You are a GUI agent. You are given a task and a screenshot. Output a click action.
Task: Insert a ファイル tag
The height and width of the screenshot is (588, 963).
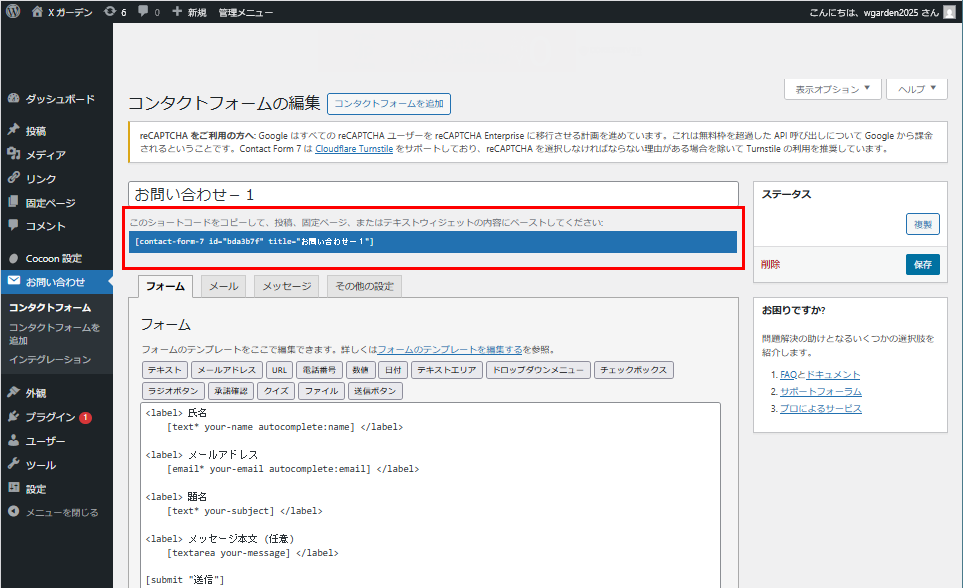tap(321, 391)
